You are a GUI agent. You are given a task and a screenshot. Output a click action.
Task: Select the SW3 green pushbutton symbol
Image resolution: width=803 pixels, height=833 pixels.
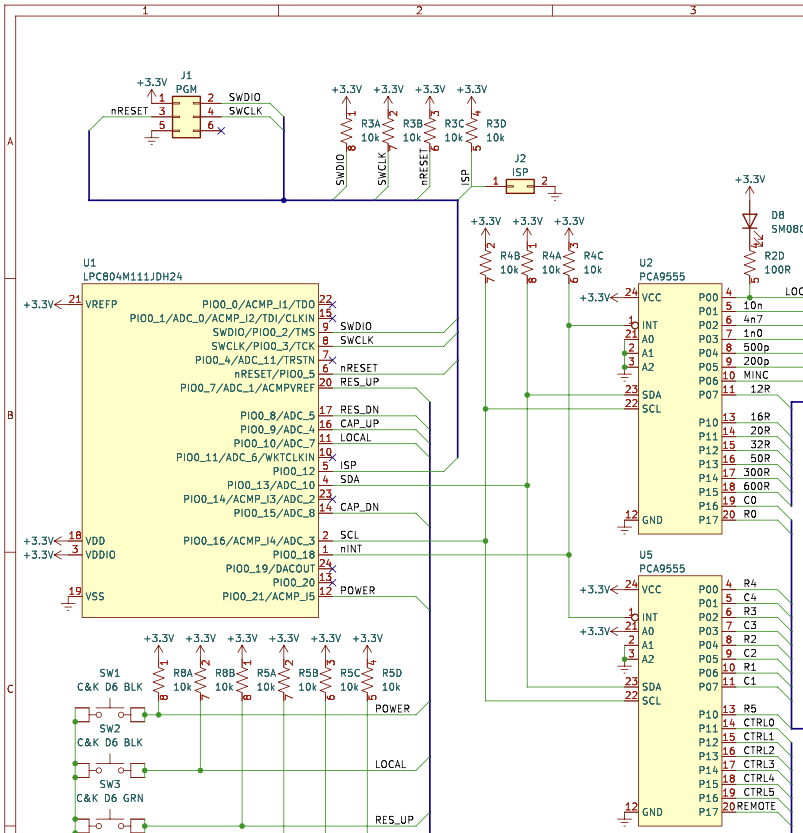(110, 822)
